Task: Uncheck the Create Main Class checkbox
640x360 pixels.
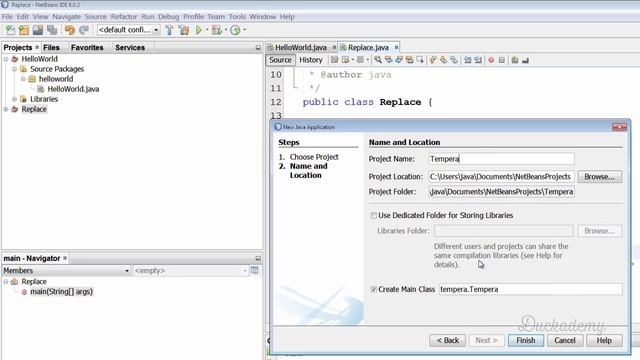Action: click(x=373, y=289)
